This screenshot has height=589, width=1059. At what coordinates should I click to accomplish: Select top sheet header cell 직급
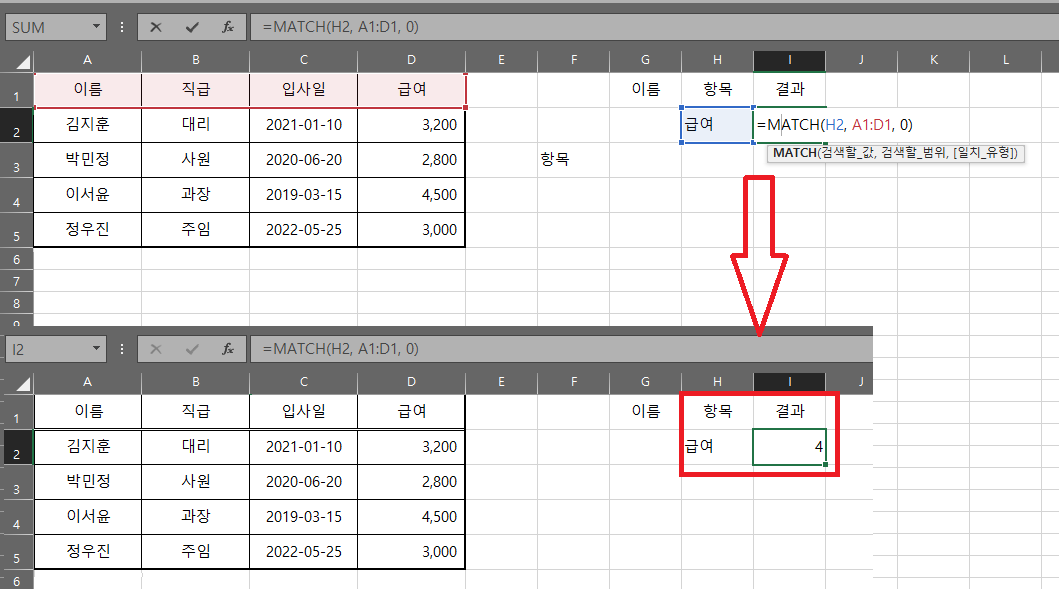196,90
